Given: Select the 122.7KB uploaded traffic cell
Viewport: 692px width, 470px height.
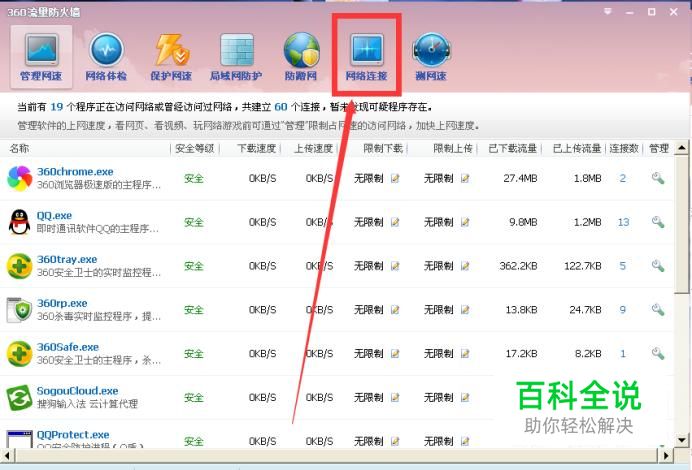Looking at the screenshot, I should pyautogui.click(x=583, y=266).
